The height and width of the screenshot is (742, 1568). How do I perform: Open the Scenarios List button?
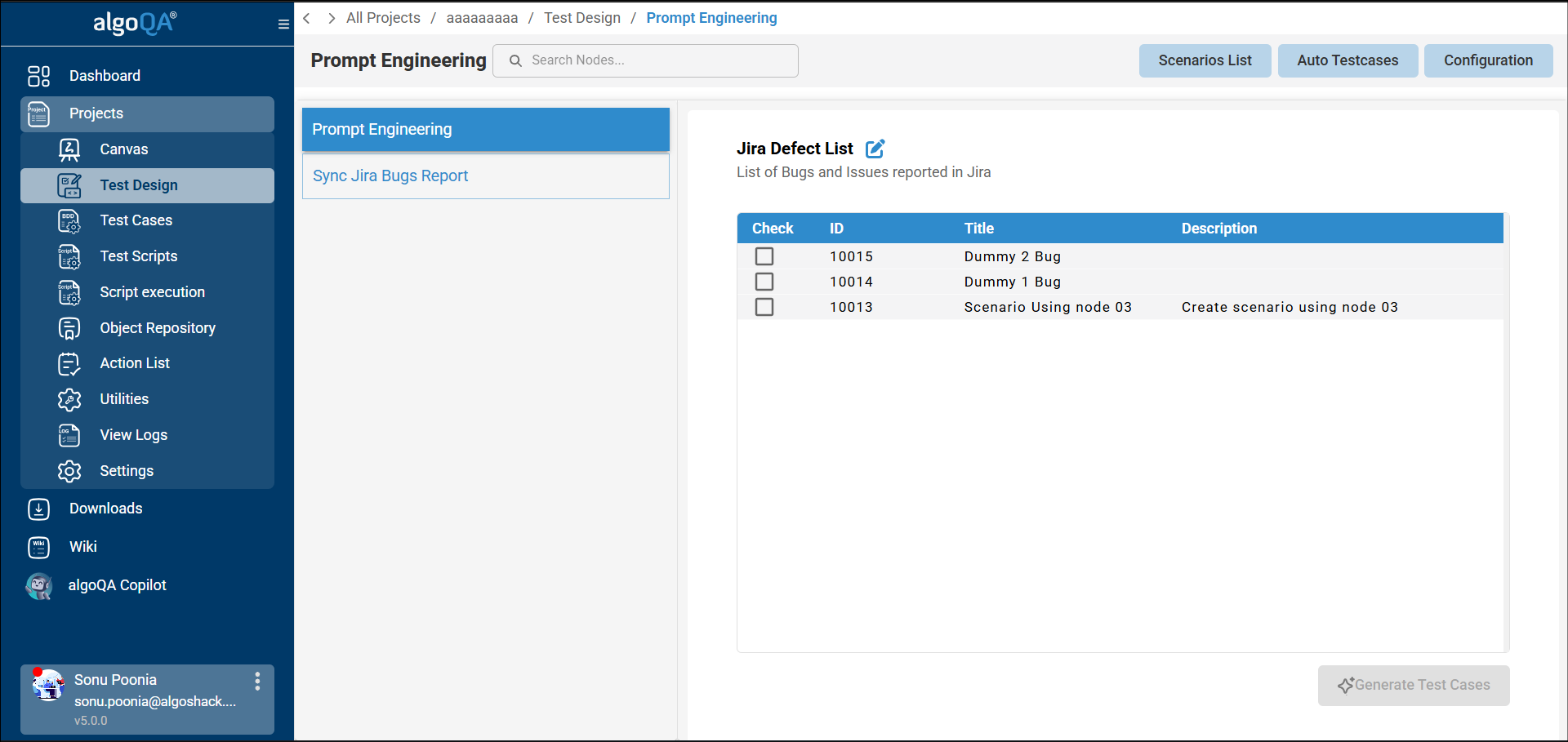point(1205,60)
